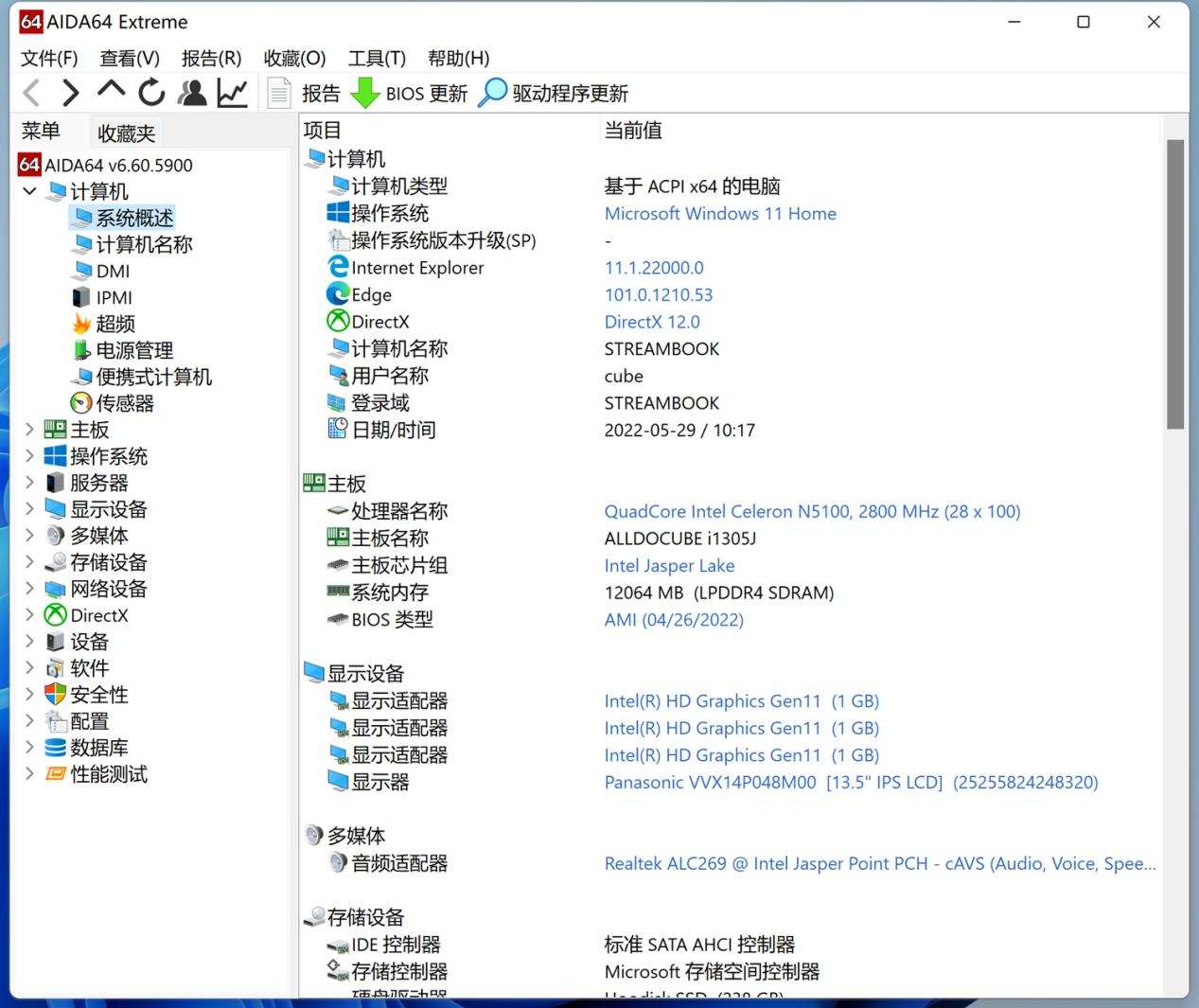Click the 报告 report page icon
Viewport: 1199px width, 1008px height.
tap(279, 93)
